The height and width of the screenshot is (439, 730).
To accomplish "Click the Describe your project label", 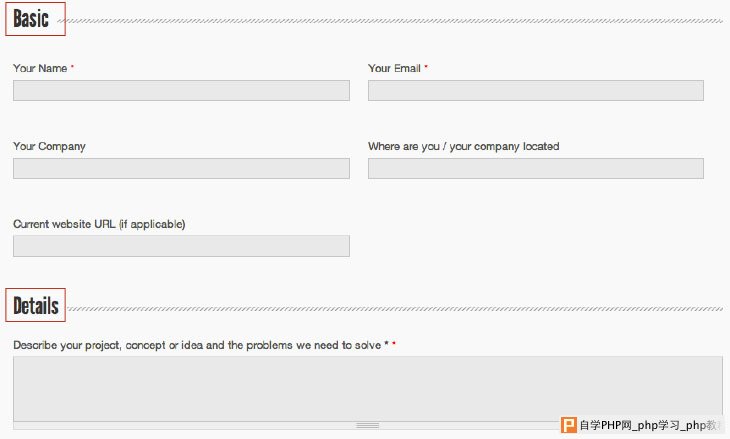I will click(x=197, y=345).
